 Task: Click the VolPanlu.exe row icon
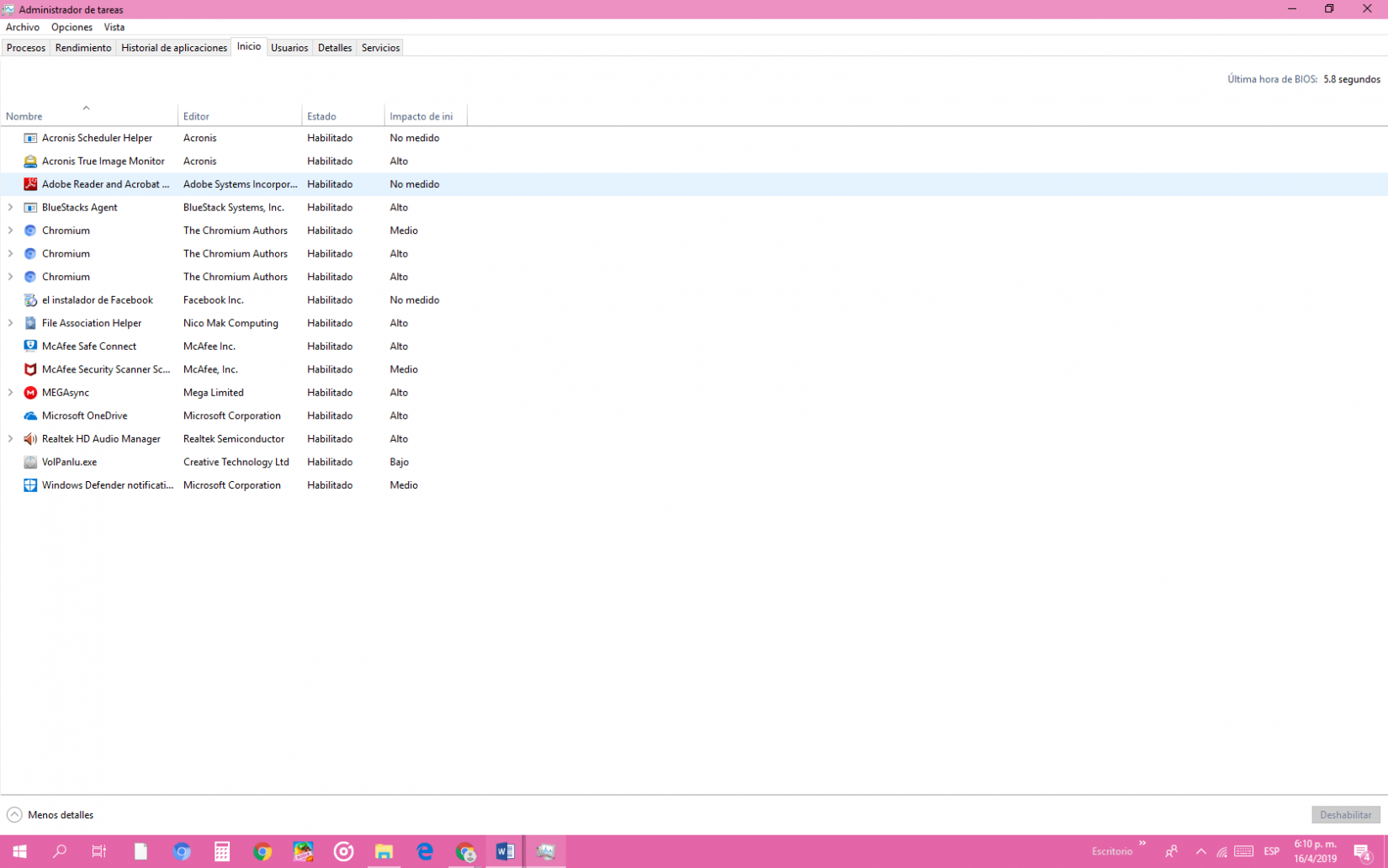(x=30, y=462)
